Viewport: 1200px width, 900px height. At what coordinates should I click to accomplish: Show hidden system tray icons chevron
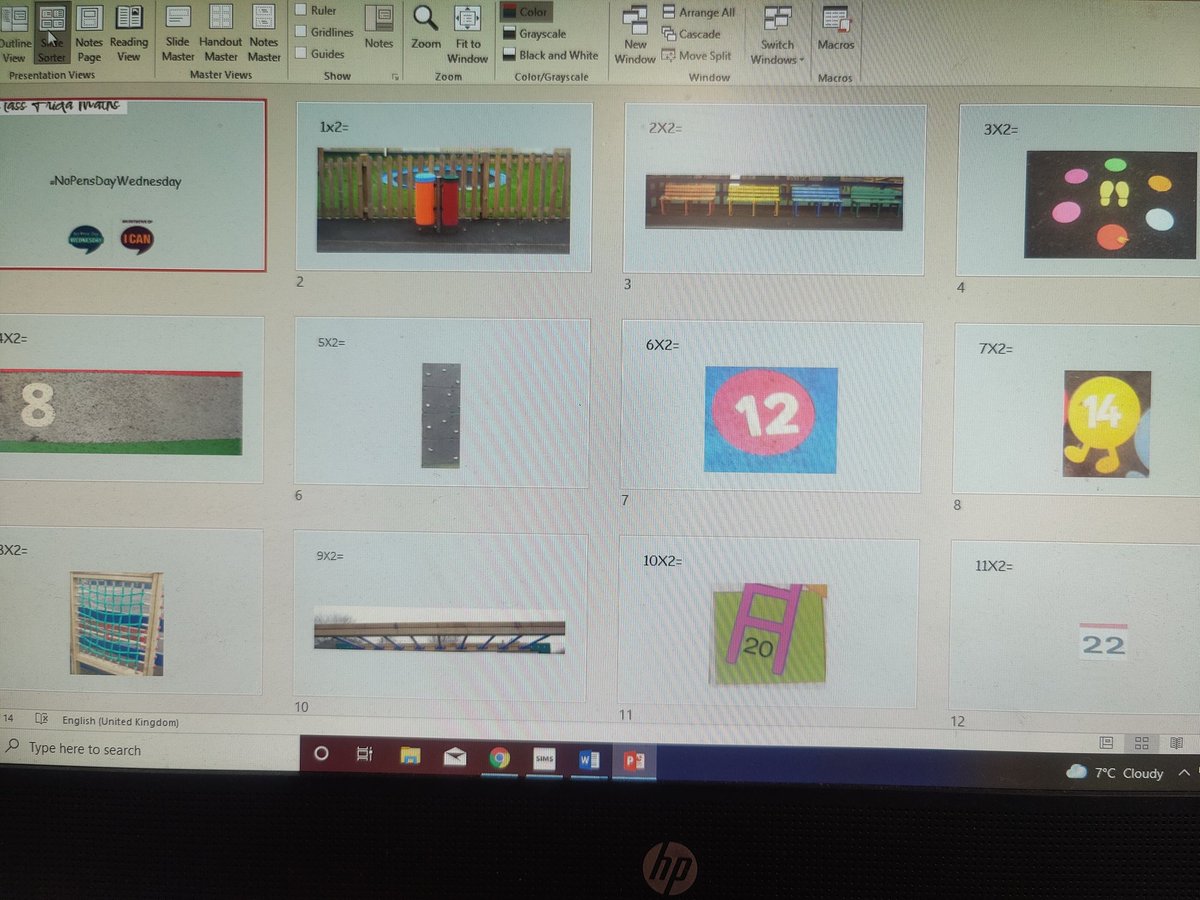(x=1185, y=773)
